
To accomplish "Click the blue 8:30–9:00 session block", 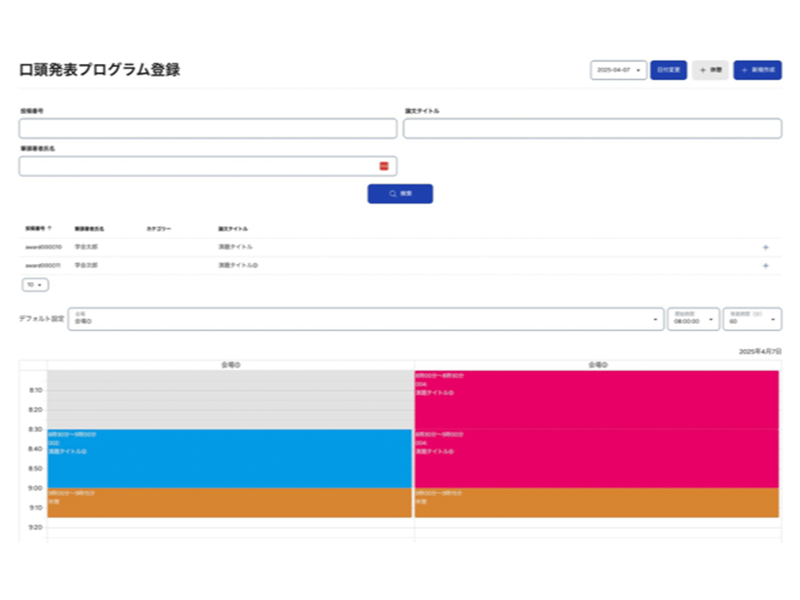I will pos(230,459).
